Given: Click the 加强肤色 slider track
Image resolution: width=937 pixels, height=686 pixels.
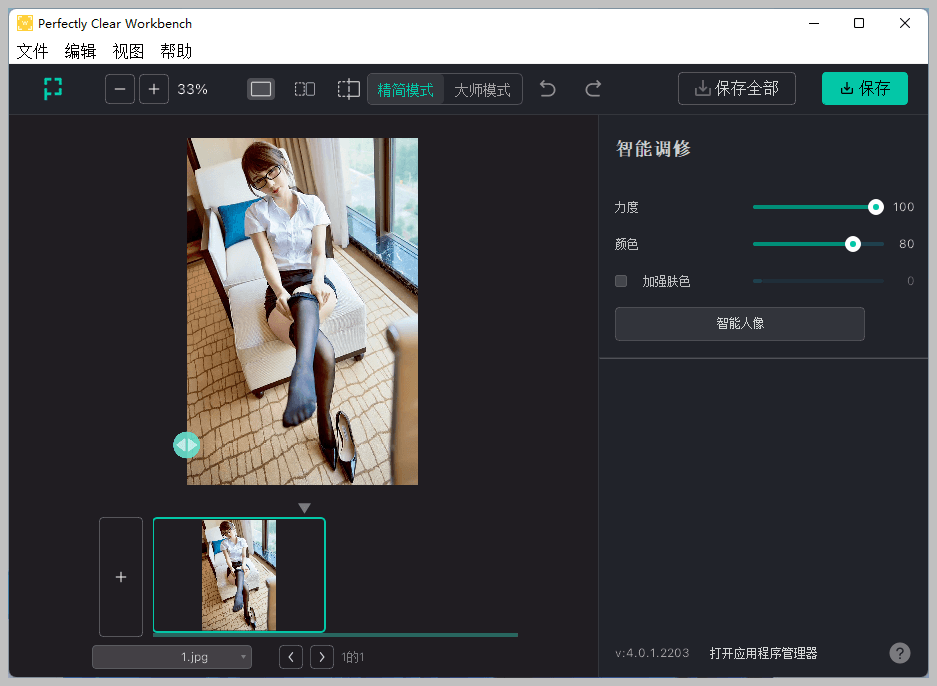Looking at the screenshot, I should 818,281.
